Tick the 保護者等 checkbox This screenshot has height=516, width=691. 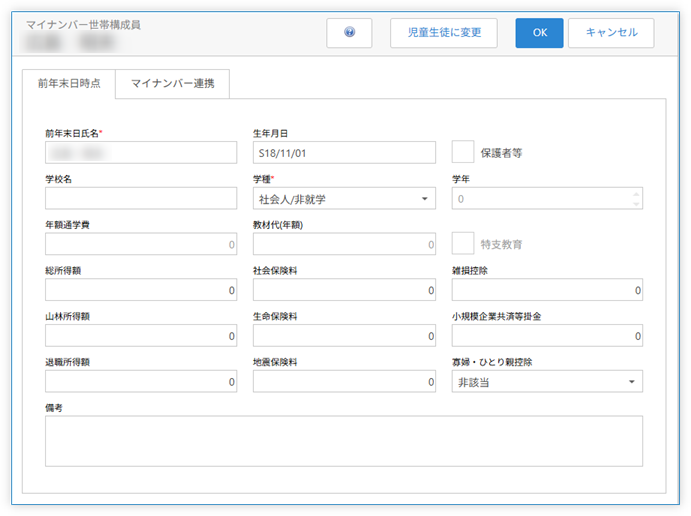pyautogui.click(x=463, y=152)
